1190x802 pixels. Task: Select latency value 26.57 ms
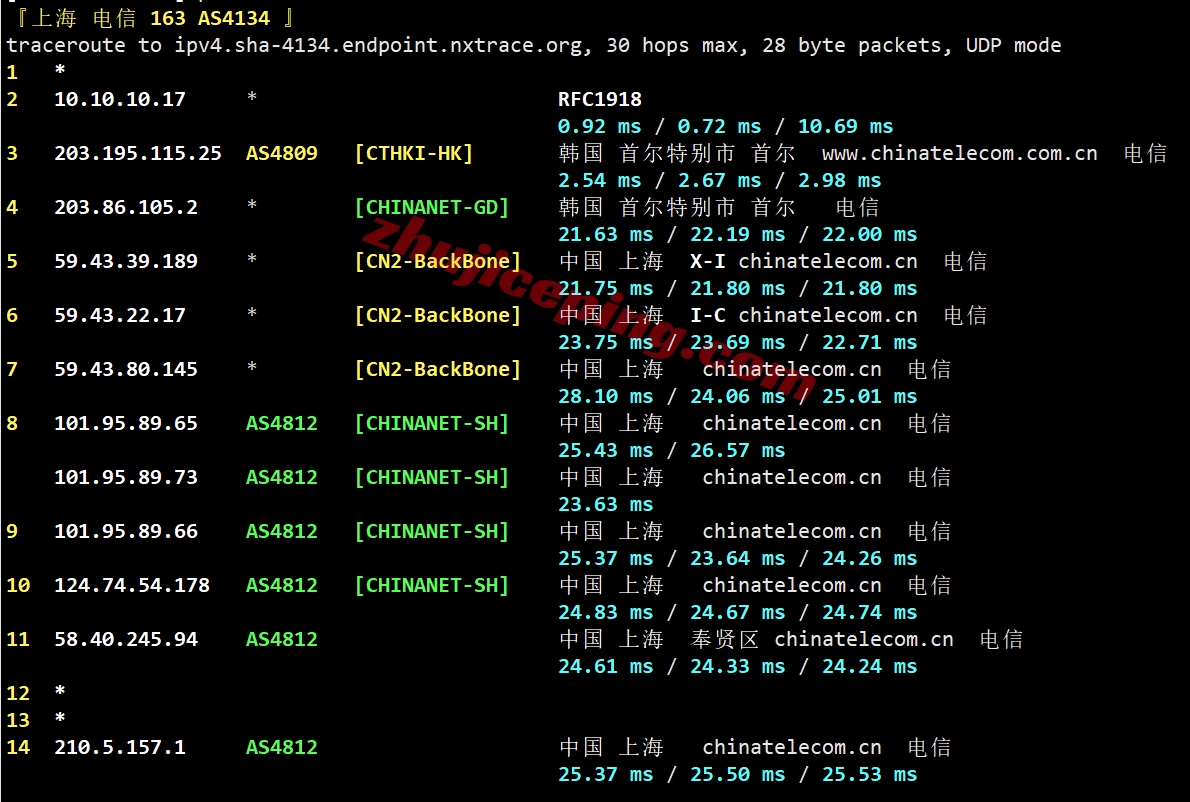(738, 451)
